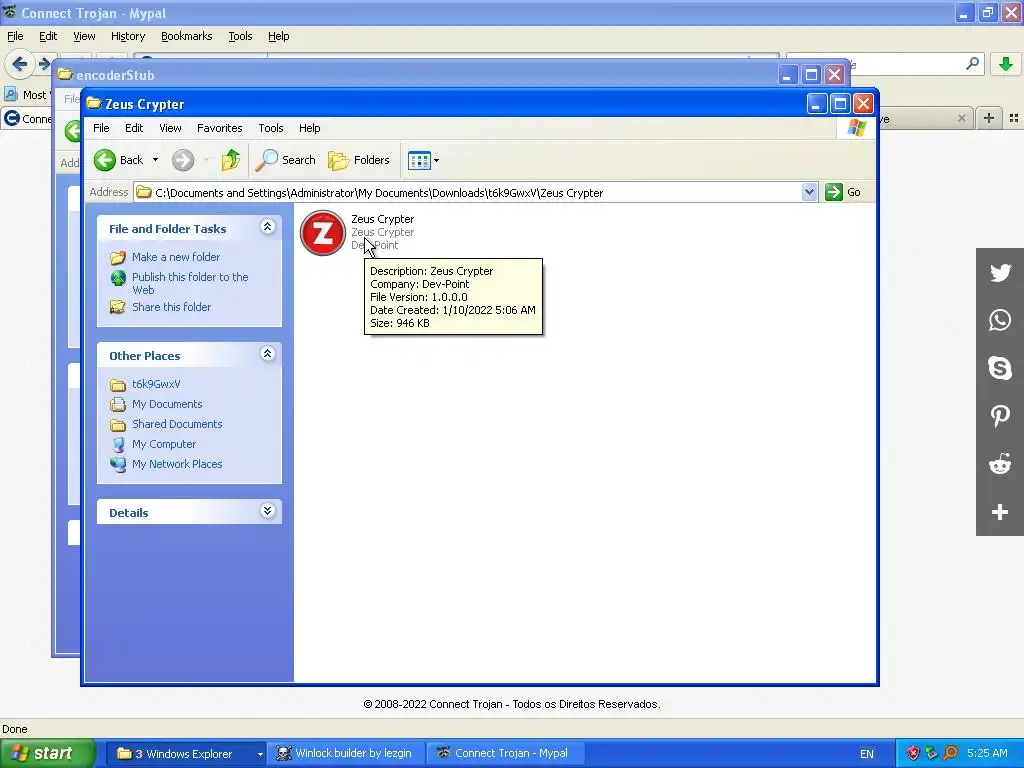Share page via Twitter icon
This screenshot has height=768, width=1024.
pos(1000,272)
